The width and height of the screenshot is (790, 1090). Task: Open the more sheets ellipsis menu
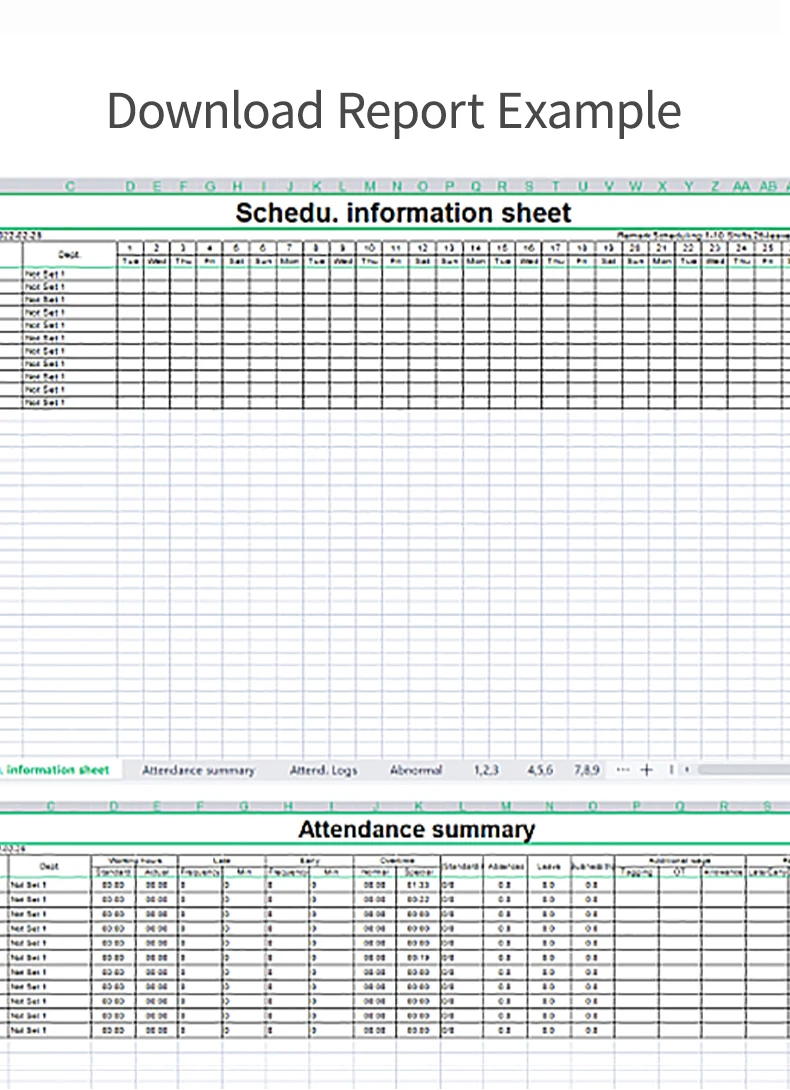point(624,770)
